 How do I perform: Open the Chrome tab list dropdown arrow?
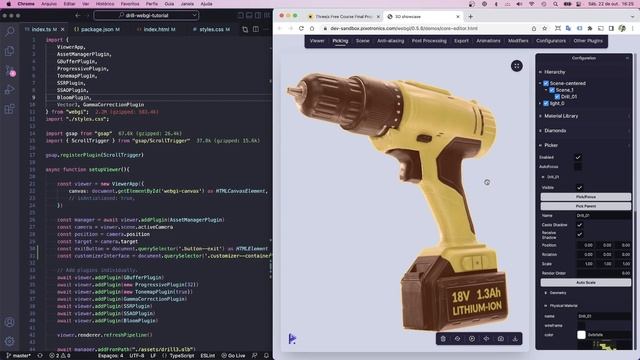pos(633,17)
